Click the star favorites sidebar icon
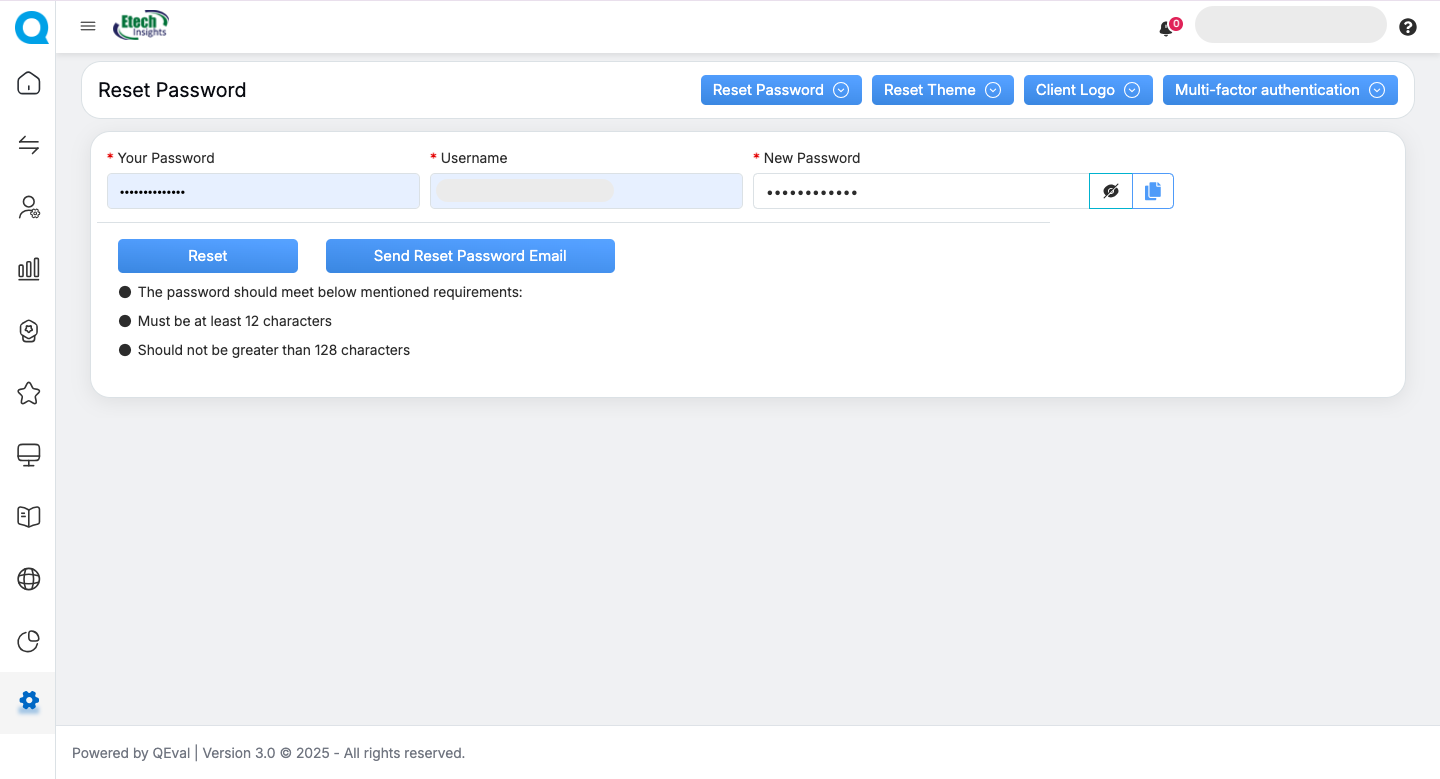This screenshot has width=1440, height=779. [29, 393]
